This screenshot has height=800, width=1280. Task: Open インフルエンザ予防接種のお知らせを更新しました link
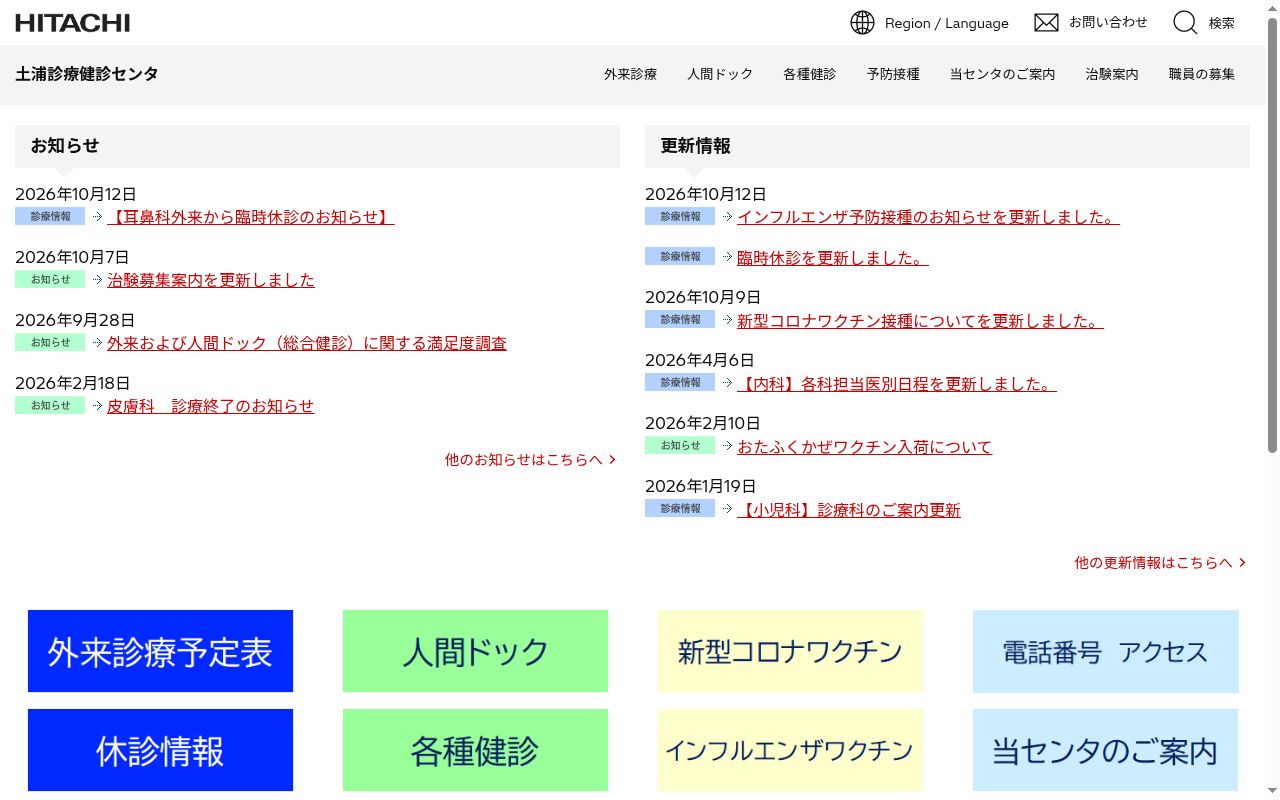(928, 217)
